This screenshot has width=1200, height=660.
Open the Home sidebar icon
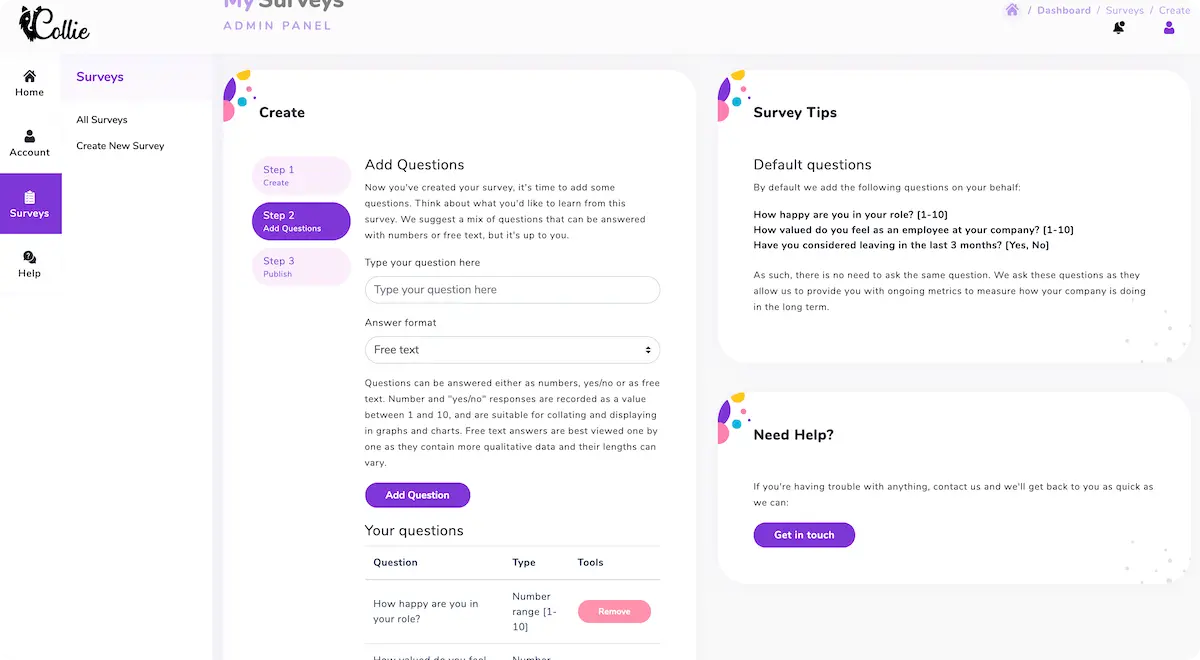coord(30,76)
